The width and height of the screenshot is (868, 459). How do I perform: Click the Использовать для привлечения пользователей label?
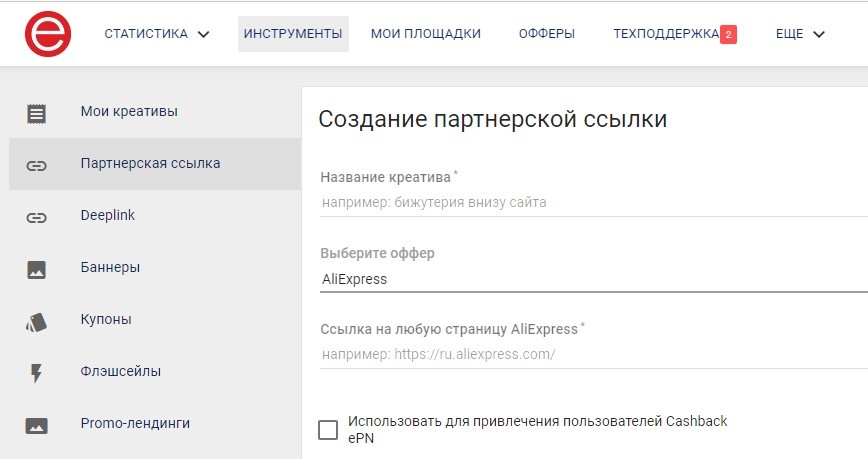pos(538,430)
